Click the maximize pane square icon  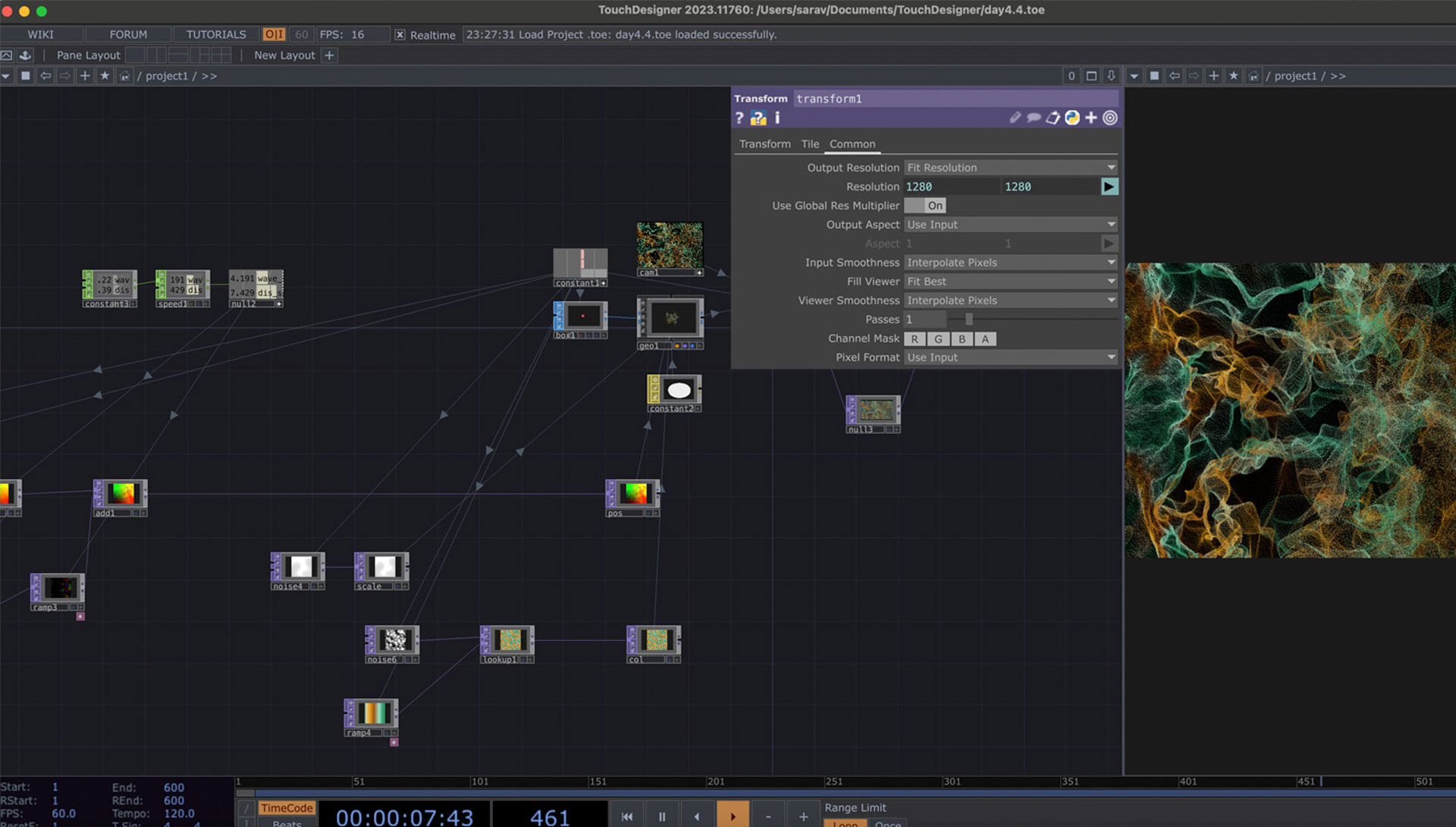(x=1091, y=76)
